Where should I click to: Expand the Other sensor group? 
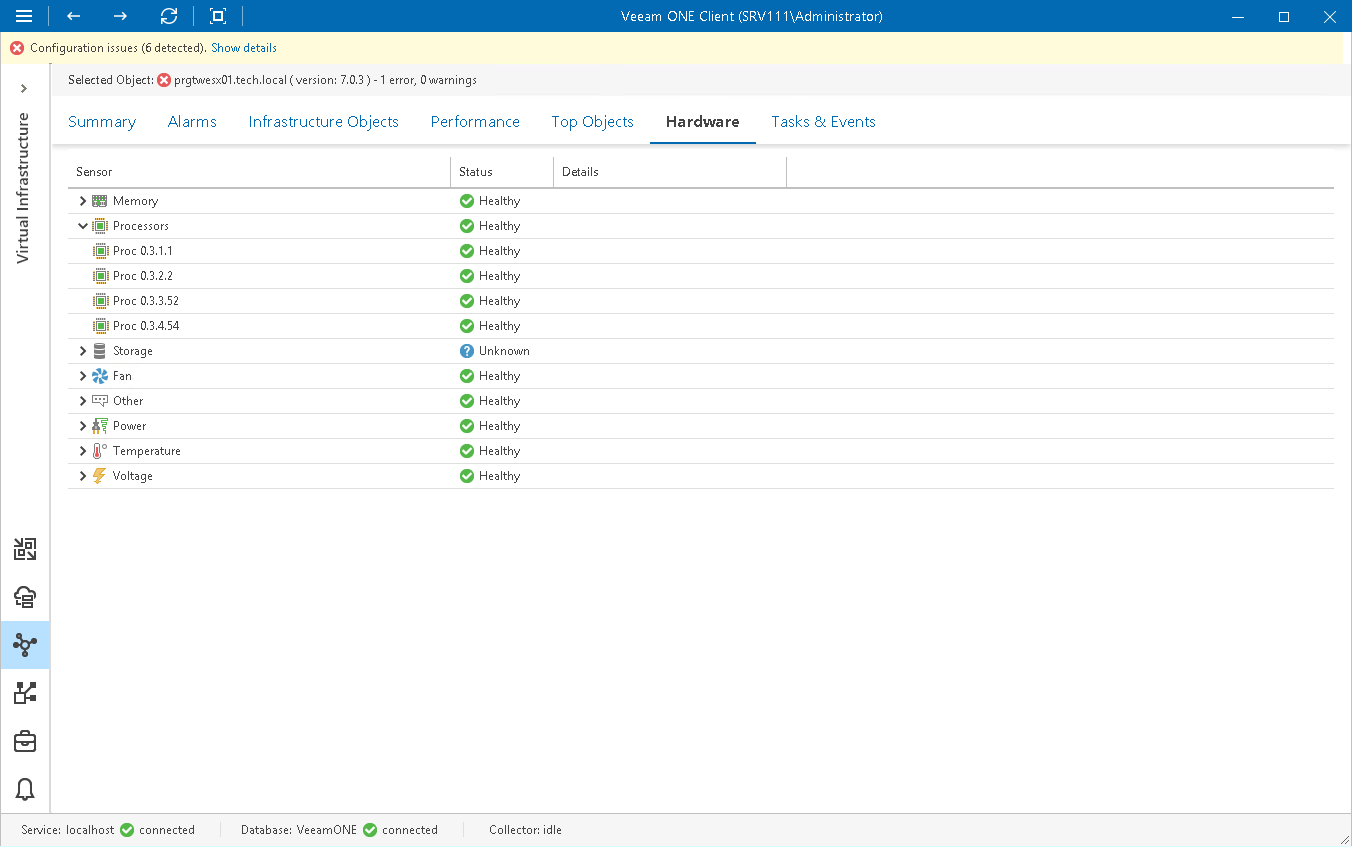[x=83, y=401]
